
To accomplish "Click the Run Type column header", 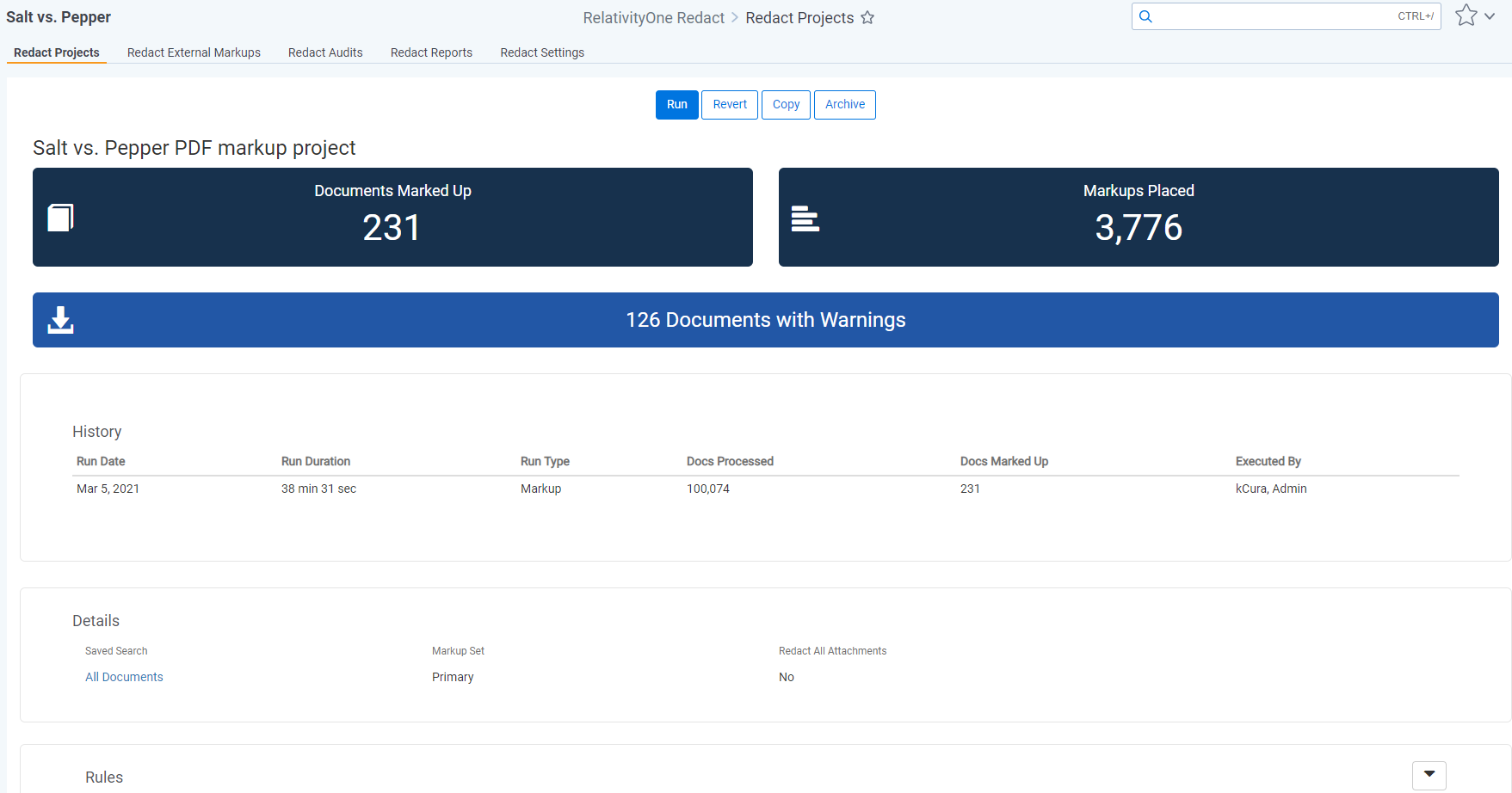I will pyautogui.click(x=545, y=461).
